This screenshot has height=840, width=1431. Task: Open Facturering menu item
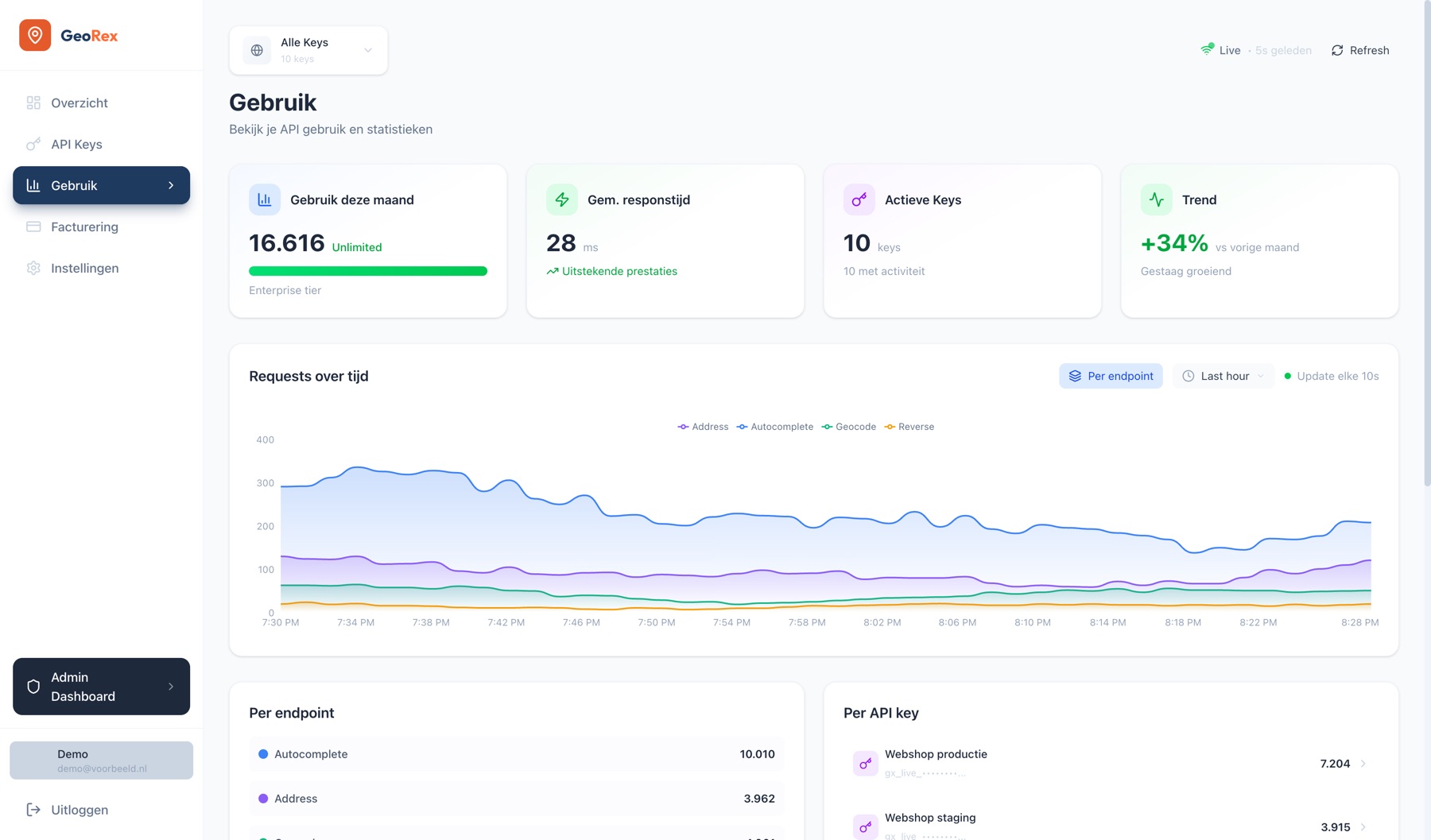pos(102,226)
